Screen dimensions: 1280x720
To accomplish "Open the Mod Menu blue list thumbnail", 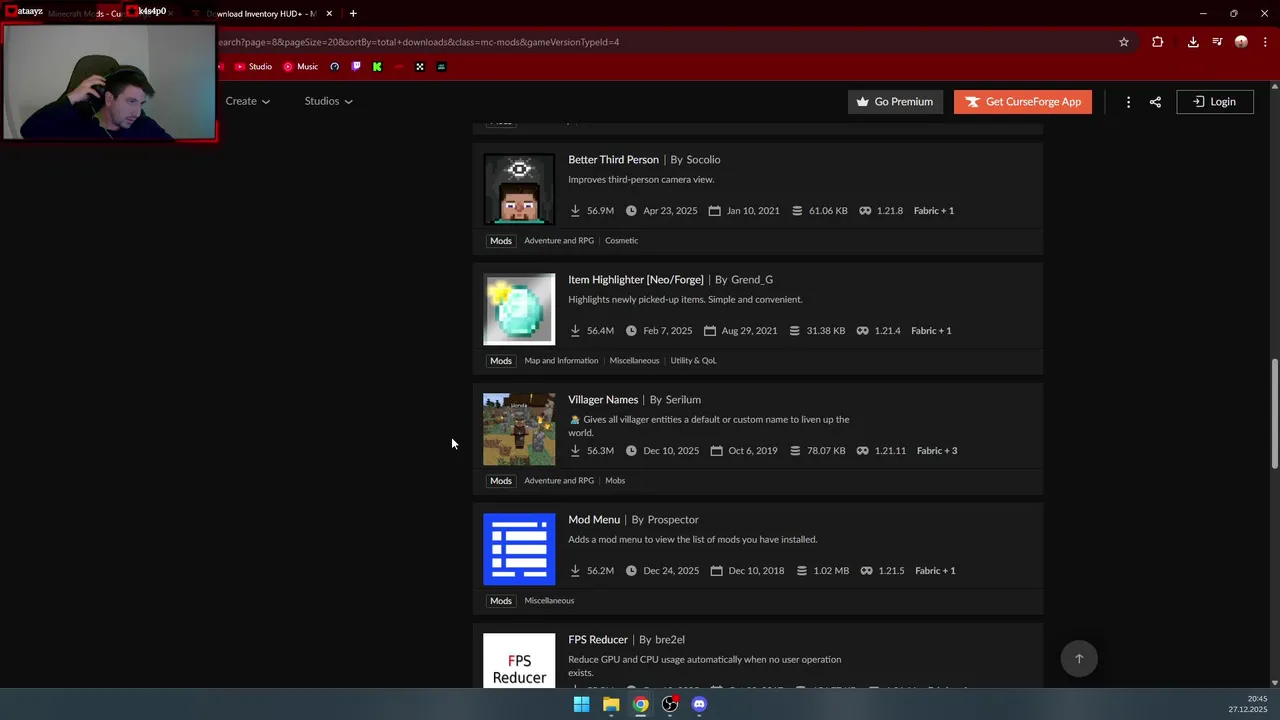I will click(x=519, y=549).
